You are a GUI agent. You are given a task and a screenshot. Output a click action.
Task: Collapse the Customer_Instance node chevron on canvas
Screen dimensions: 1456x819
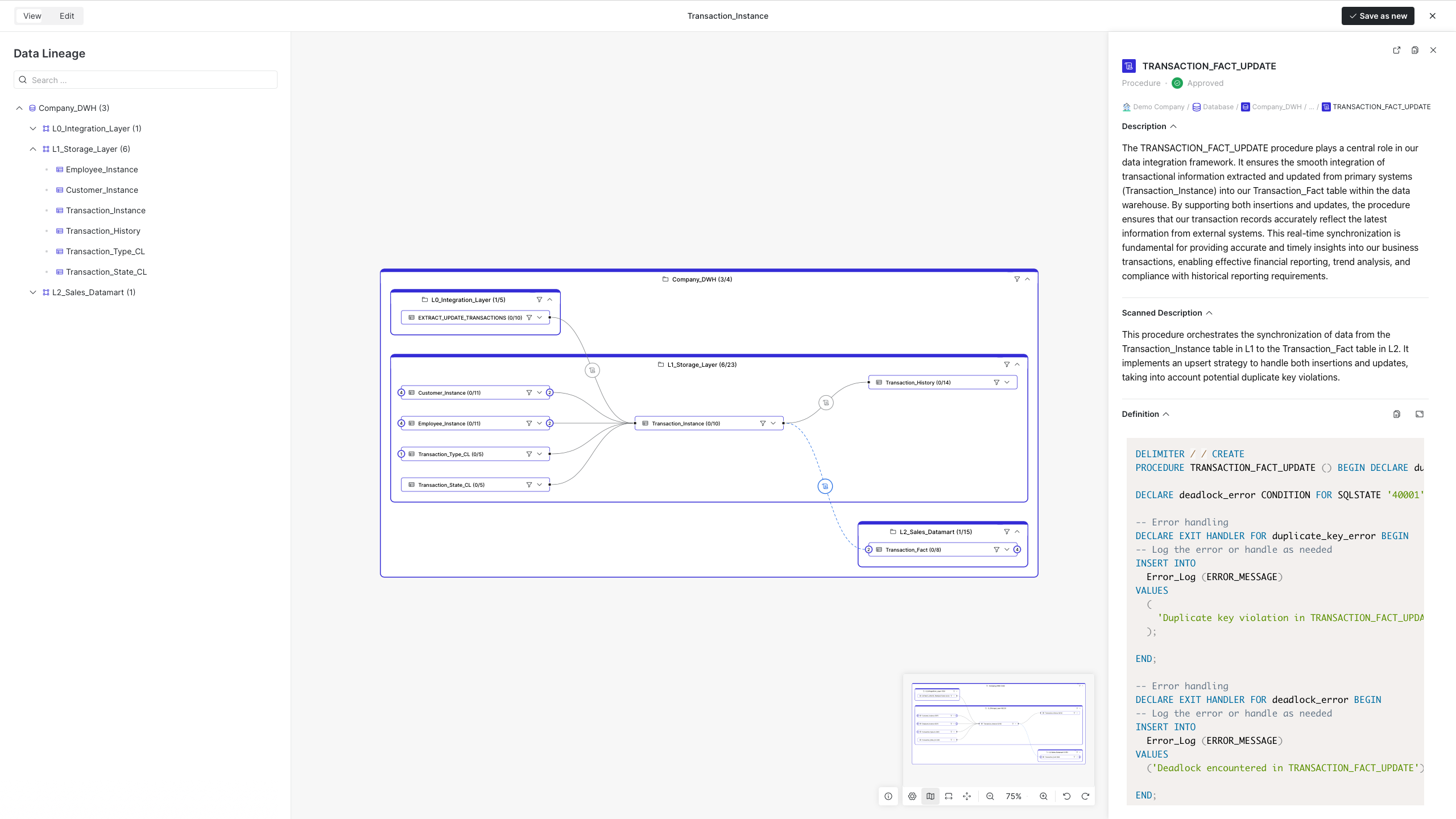tap(540, 392)
